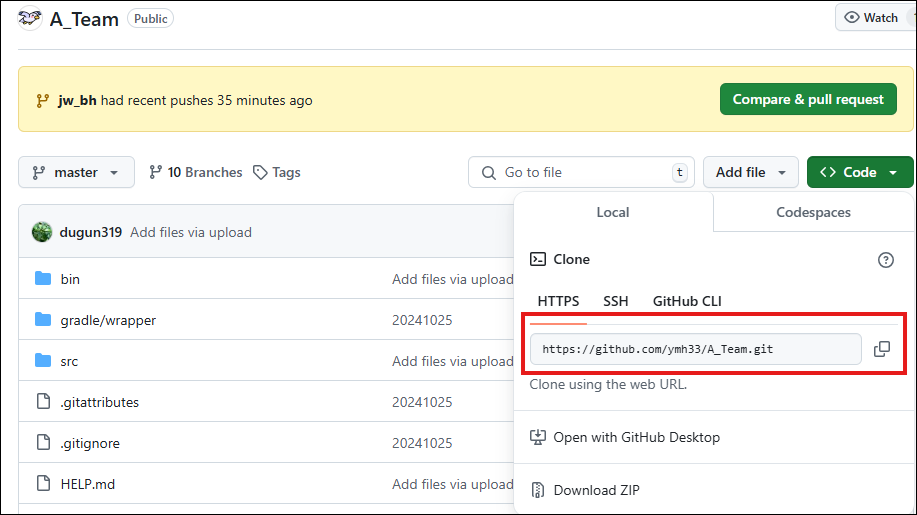Click the desktop download icon beside GitHub Desktop
Viewport: 917px width, 515px height.
point(537,437)
